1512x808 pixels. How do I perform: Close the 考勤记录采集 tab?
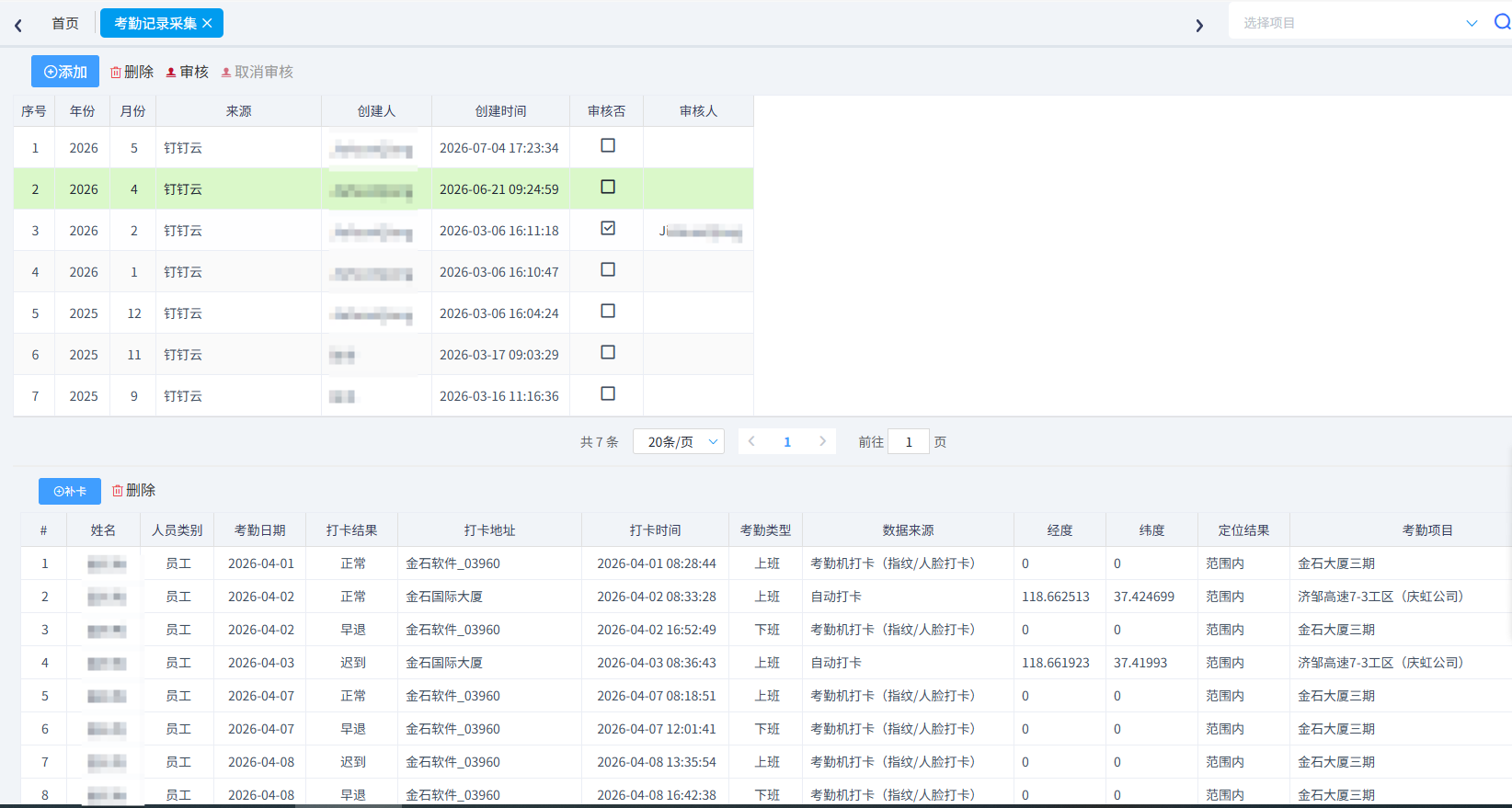[x=207, y=23]
